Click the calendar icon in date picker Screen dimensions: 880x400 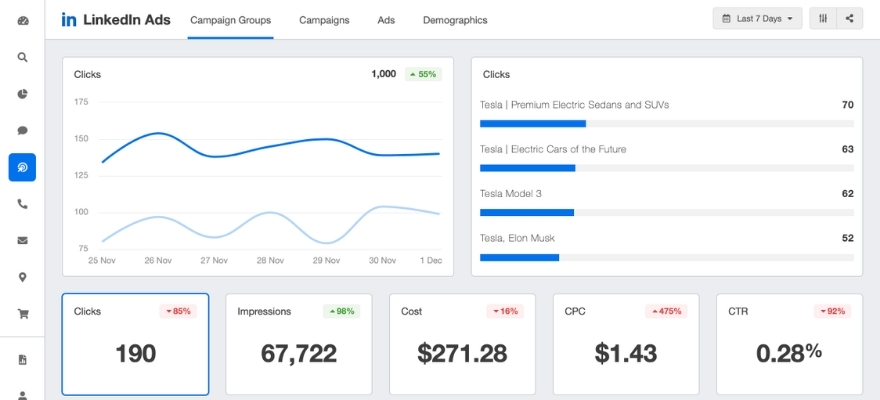click(726, 19)
